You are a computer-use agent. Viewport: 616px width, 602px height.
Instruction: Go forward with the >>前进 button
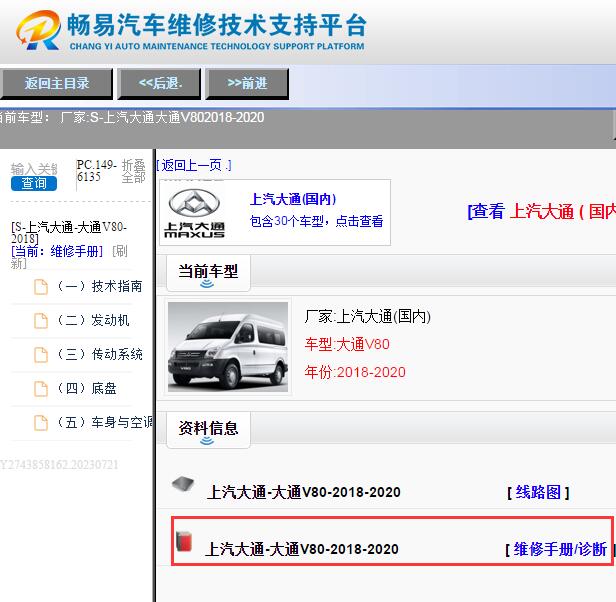247,83
